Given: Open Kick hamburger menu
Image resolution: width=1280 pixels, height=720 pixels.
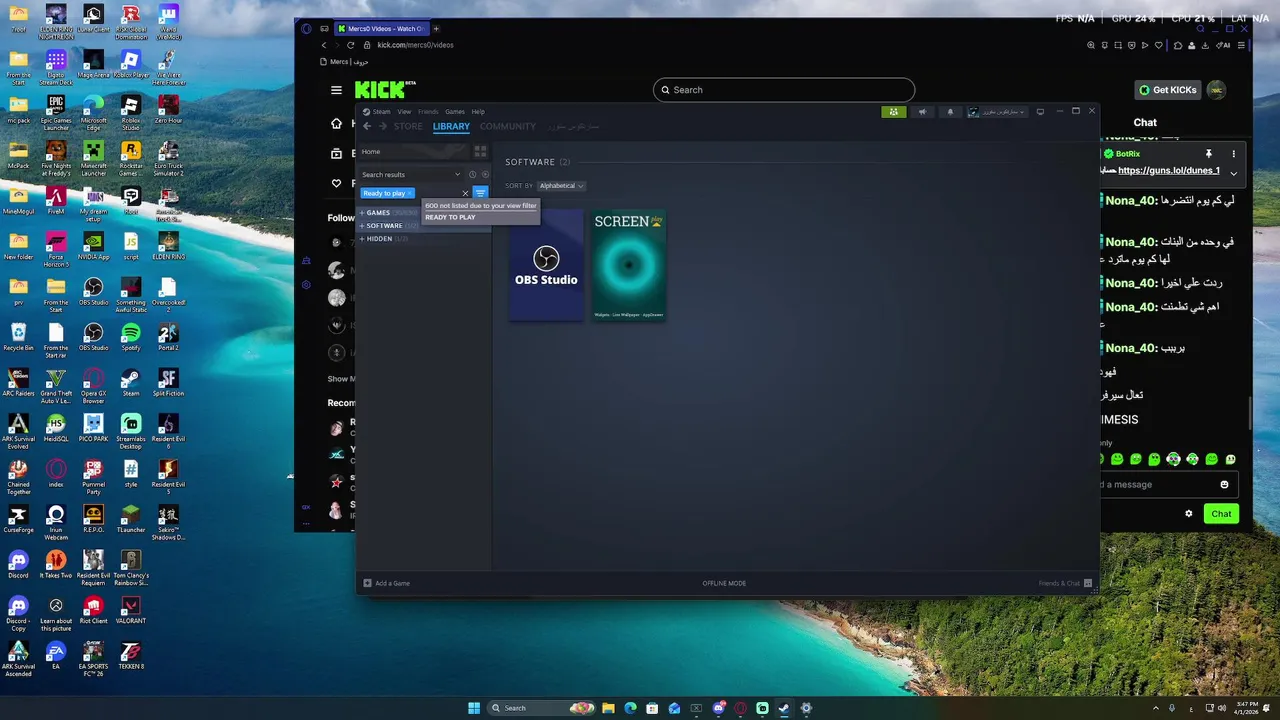Looking at the screenshot, I should point(336,90).
